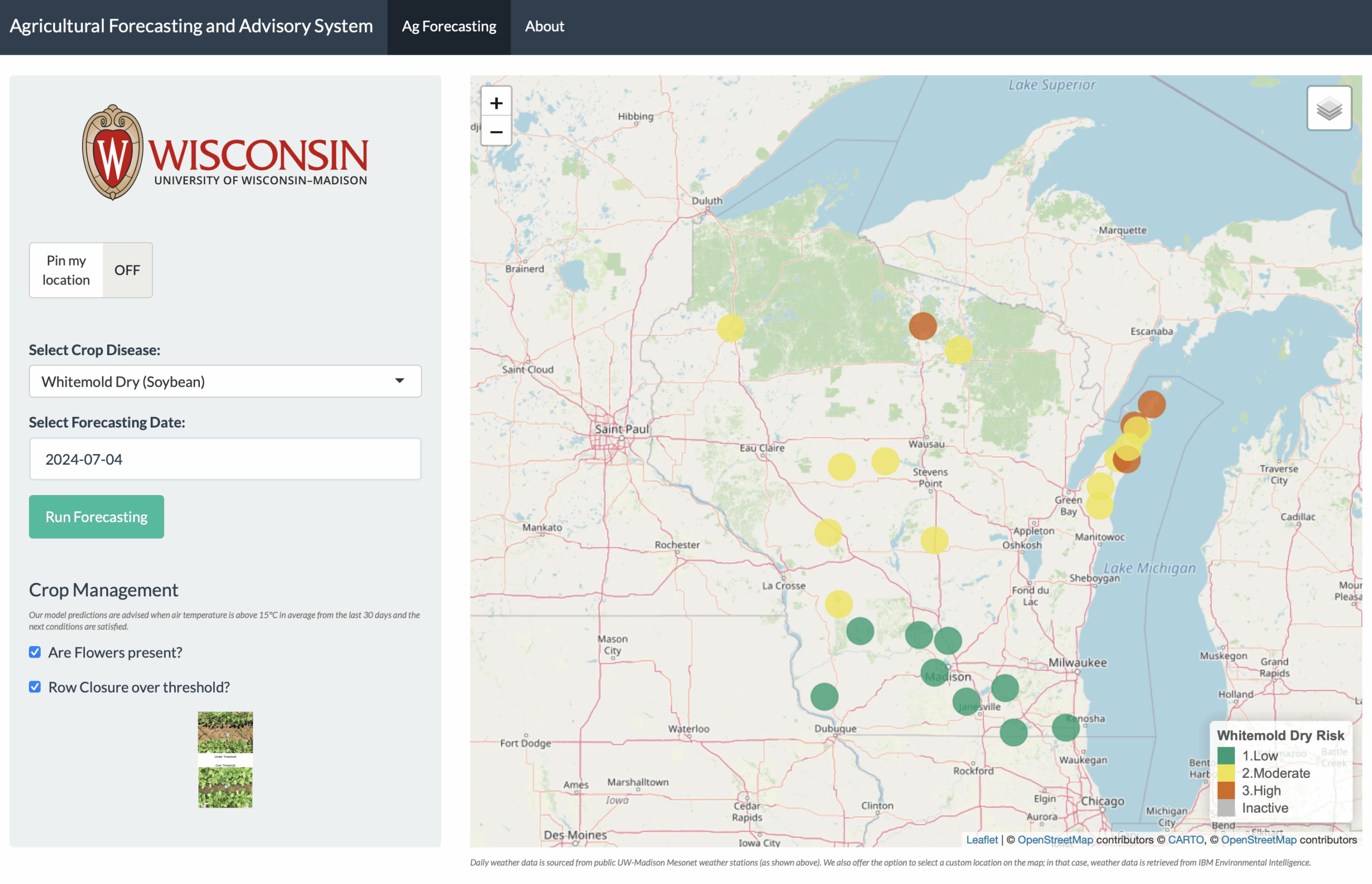The image size is (1372, 884).
Task: Select the yellow marker nearest Eau Claire
Action: coord(841,467)
